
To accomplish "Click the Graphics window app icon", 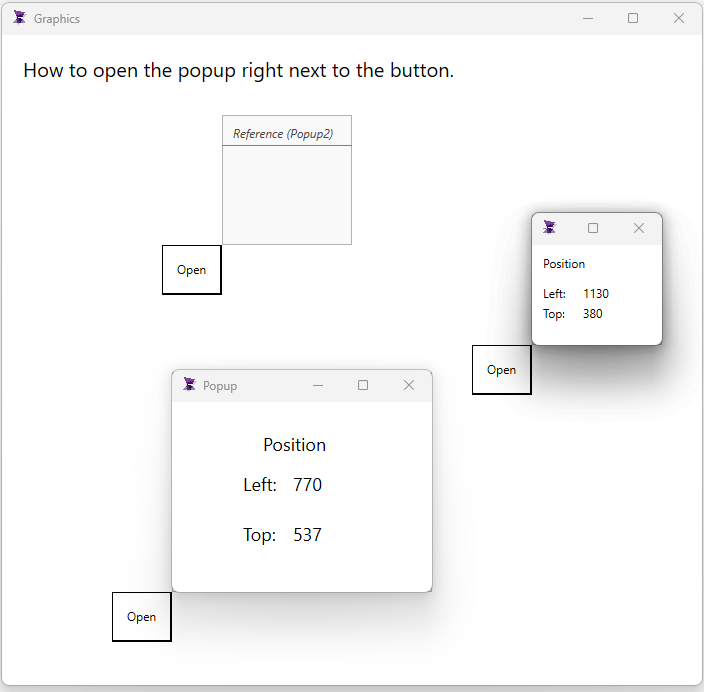I will click(19, 18).
